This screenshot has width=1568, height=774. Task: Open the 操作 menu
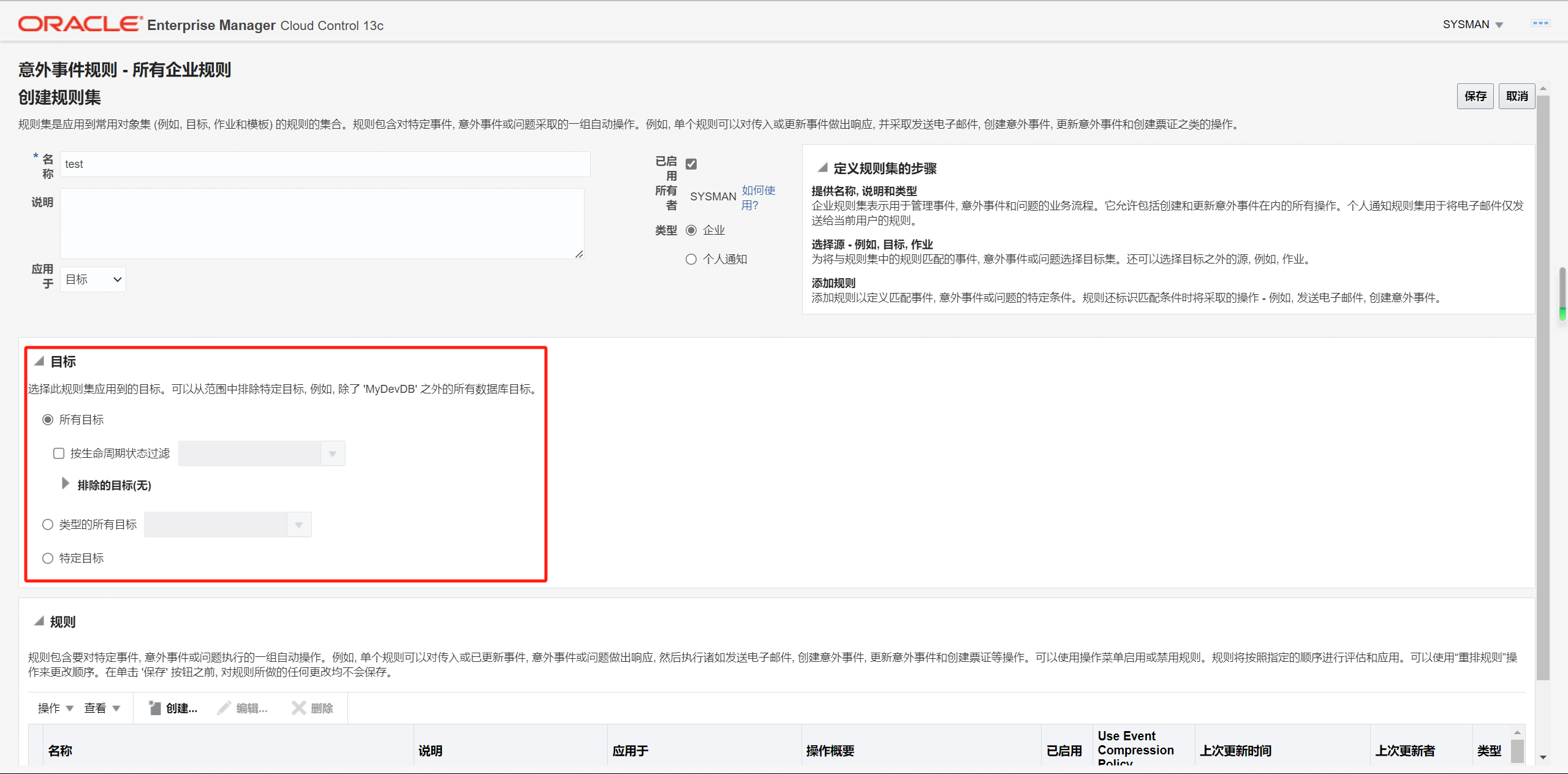tap(55, 708)
